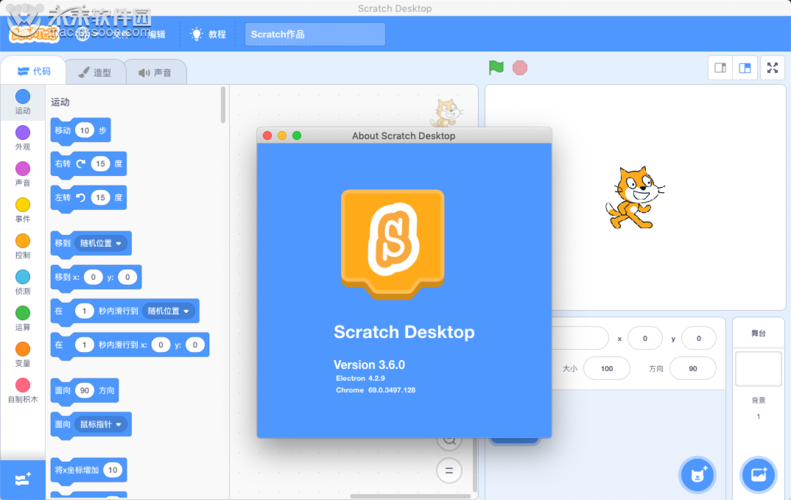
Task: Click the y value 0 in 移到 x: block
Action: pos(127,277)
